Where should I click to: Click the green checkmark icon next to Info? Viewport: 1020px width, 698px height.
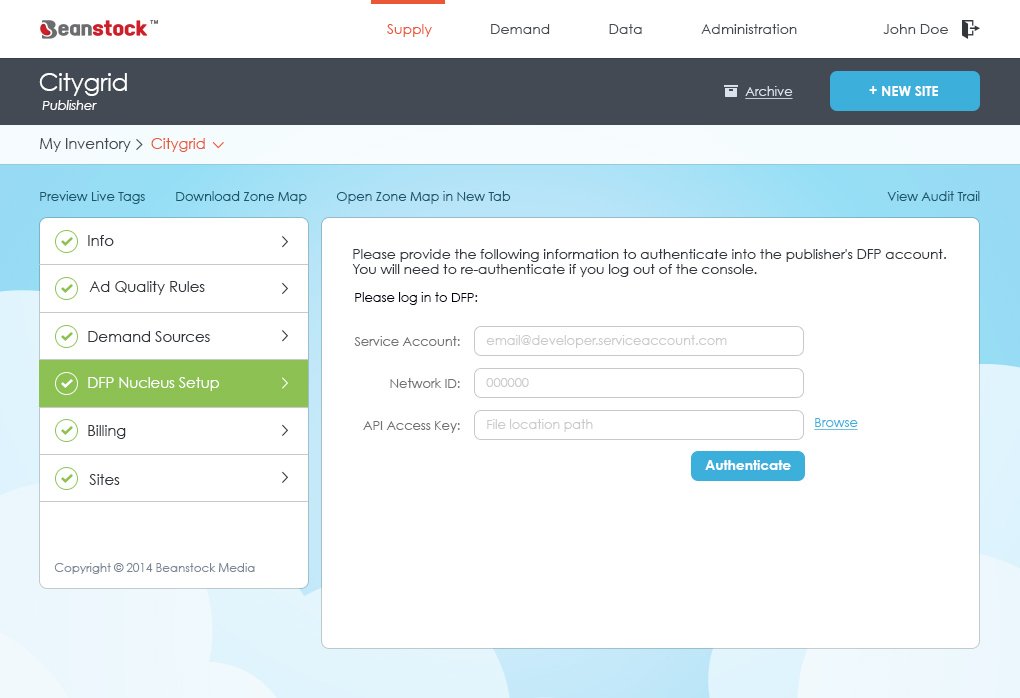click(x=66, y=241)
